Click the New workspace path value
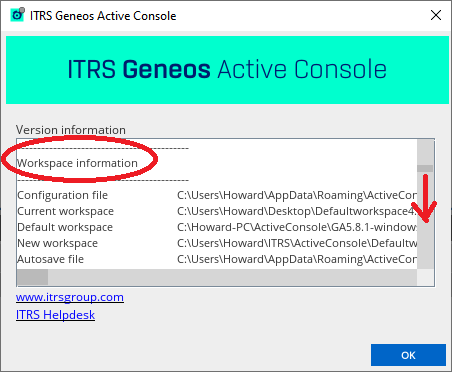 click(297, 243)
